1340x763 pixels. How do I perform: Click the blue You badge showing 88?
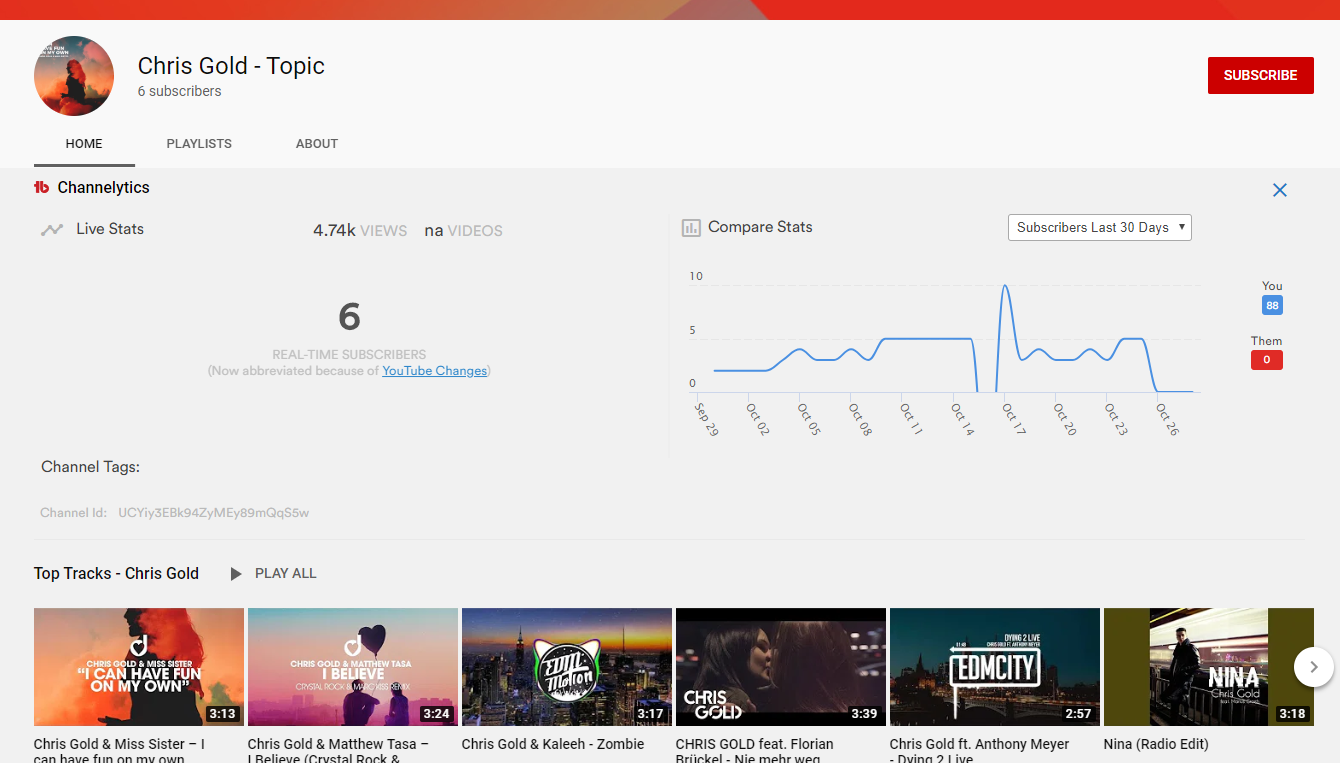pos(1272,306)
